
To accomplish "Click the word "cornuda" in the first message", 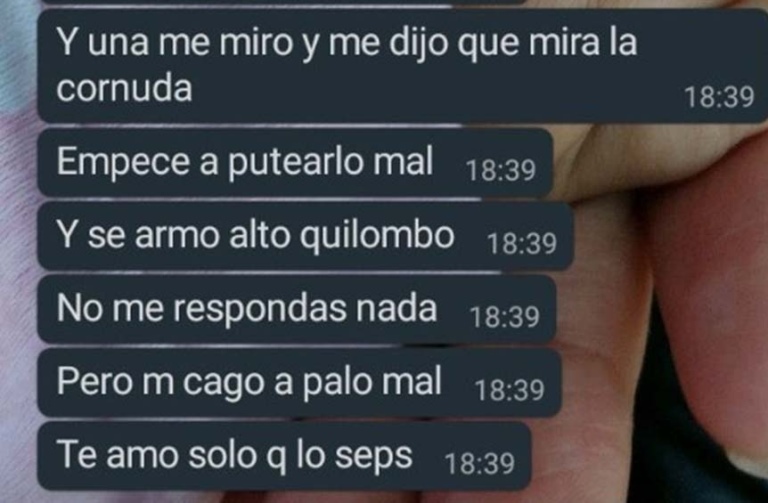I will point(124,89).
